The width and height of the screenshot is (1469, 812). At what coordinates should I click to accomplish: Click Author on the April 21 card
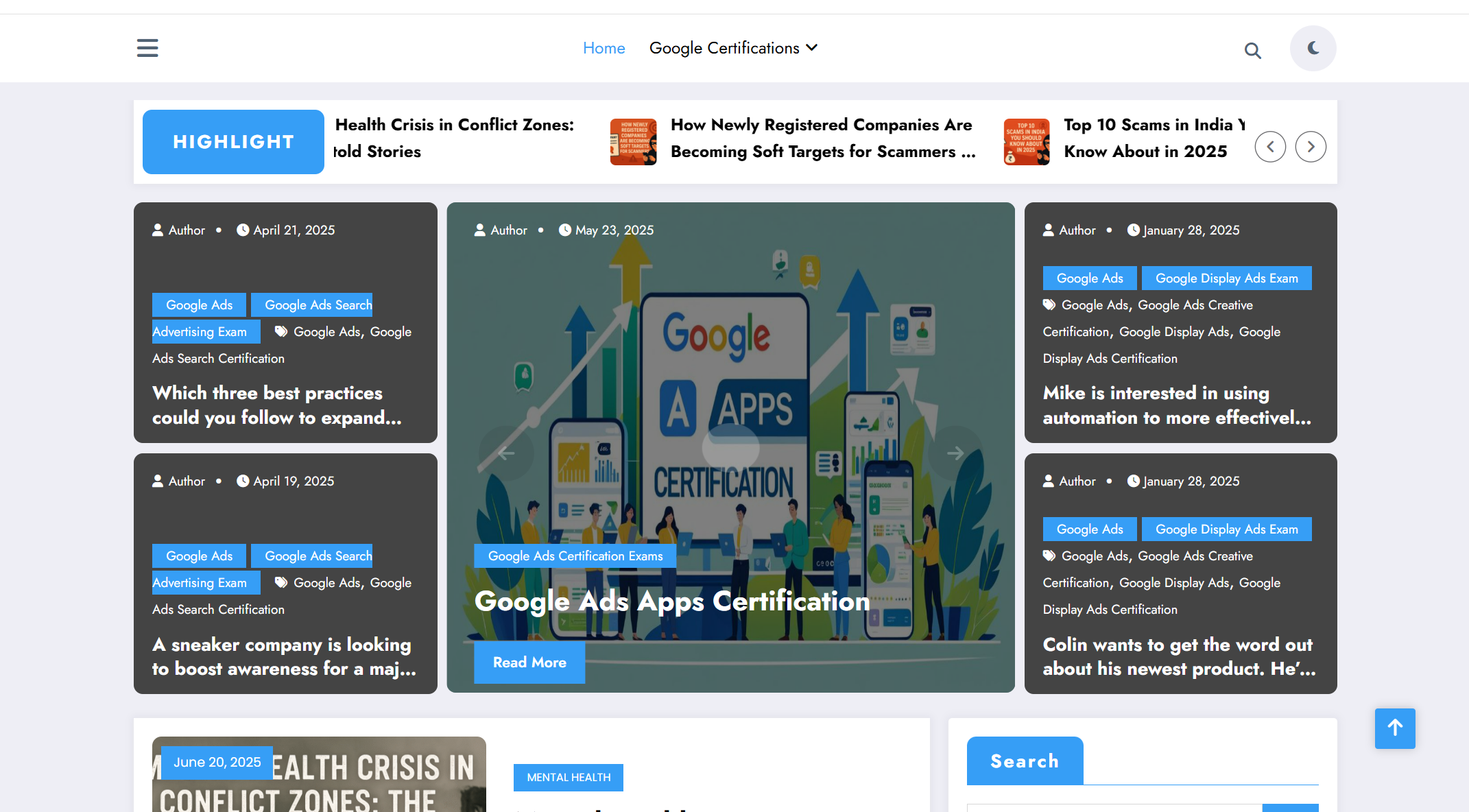pos(179,230)
